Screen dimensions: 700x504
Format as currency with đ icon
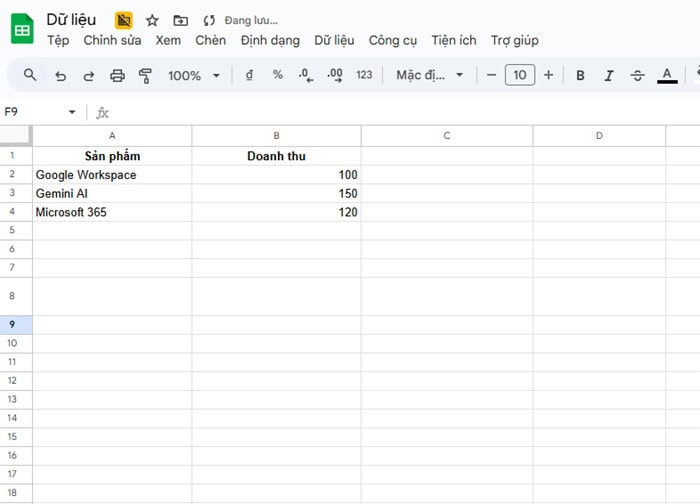[250, 75]
